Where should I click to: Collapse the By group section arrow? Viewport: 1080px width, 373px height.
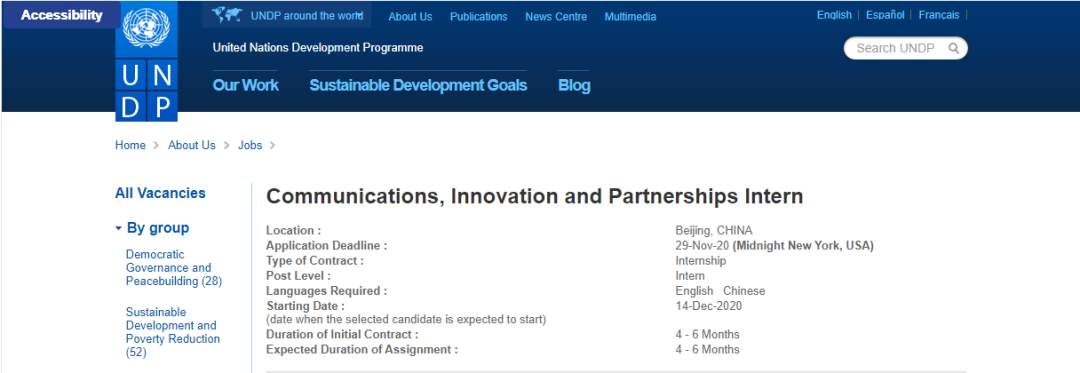click(x=118, y=228)
